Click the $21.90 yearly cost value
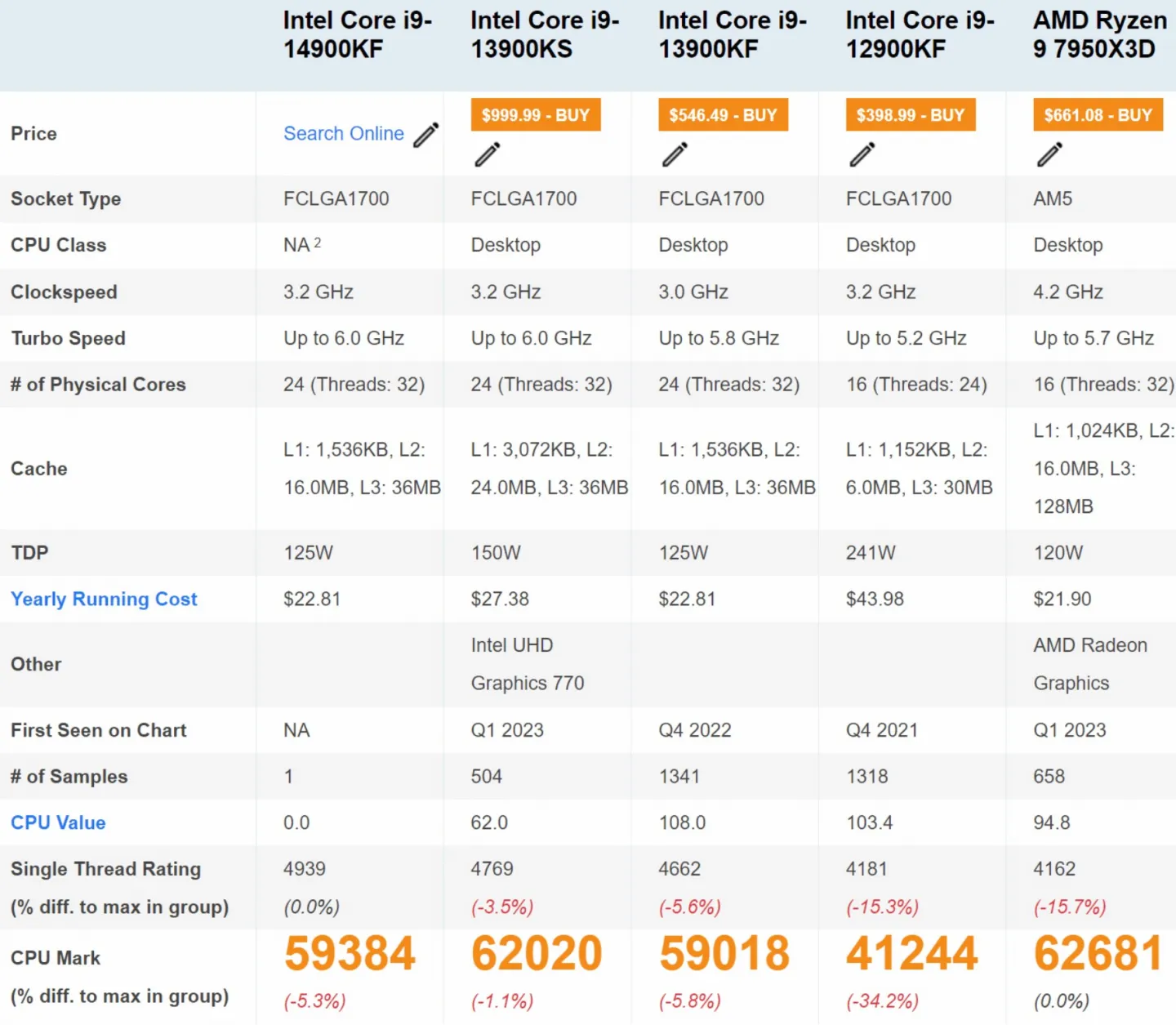Viewport: 1176px width, 1025px height. (x=1062, y=599)
